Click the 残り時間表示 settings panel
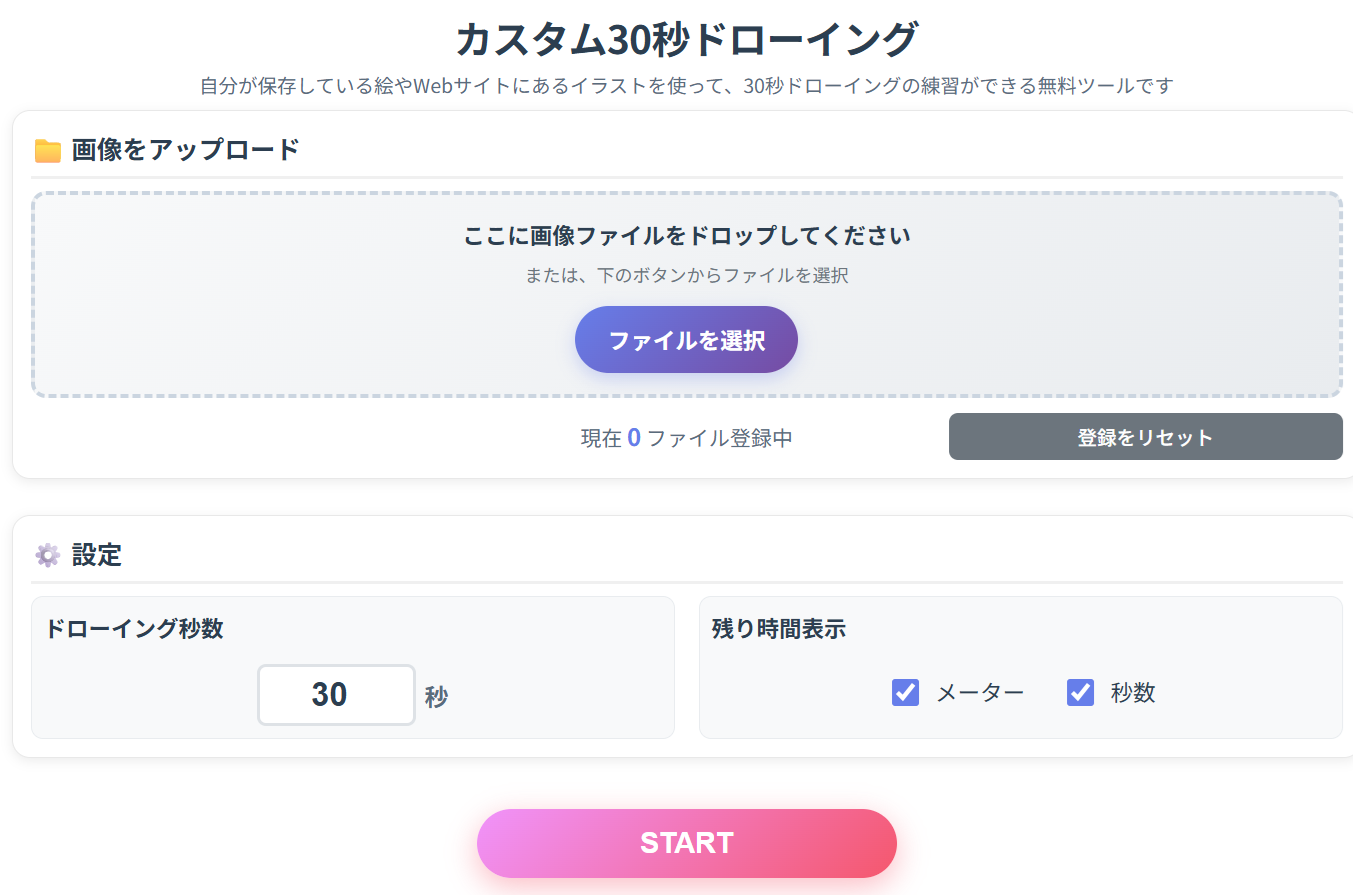 [x=1020, y=667]
